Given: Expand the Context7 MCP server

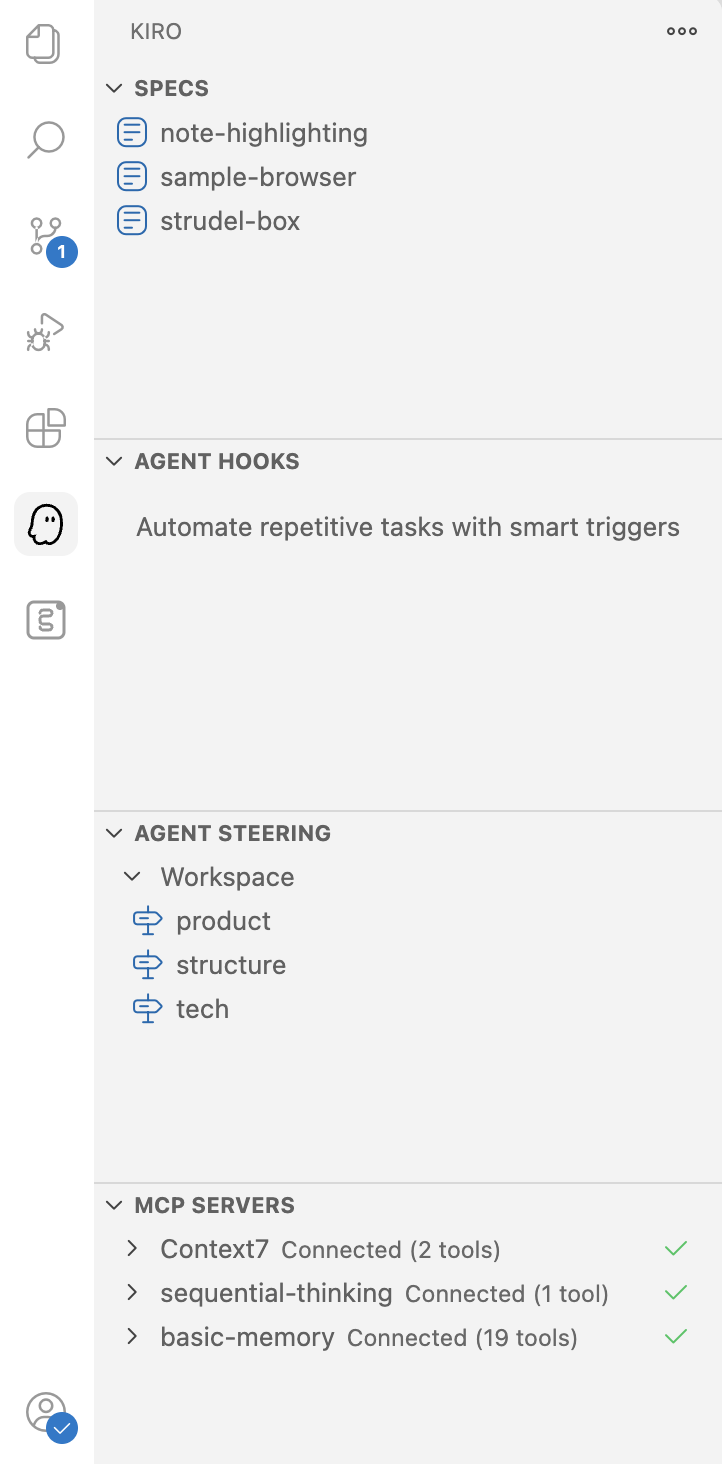Looking at the screenshot, I should 132,1249.
